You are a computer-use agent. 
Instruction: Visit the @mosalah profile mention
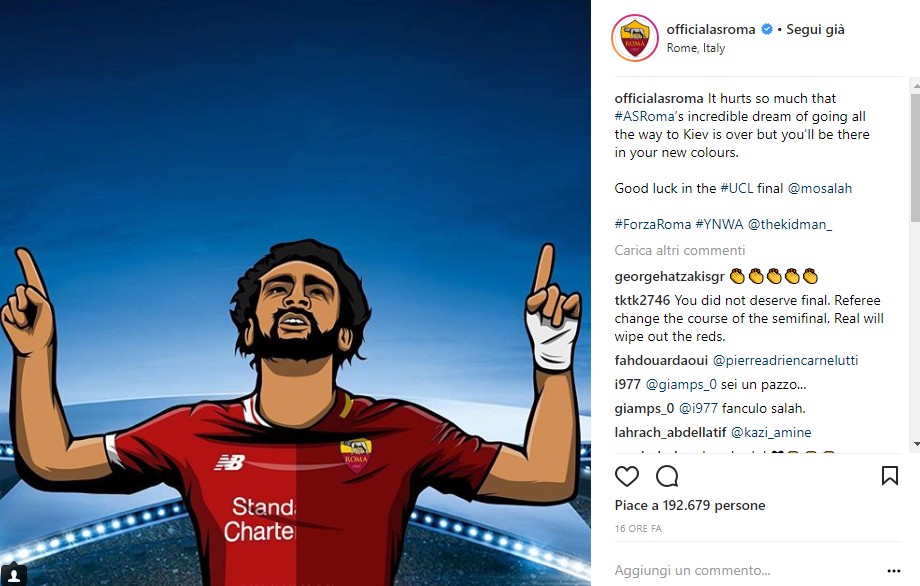point(820,188)
